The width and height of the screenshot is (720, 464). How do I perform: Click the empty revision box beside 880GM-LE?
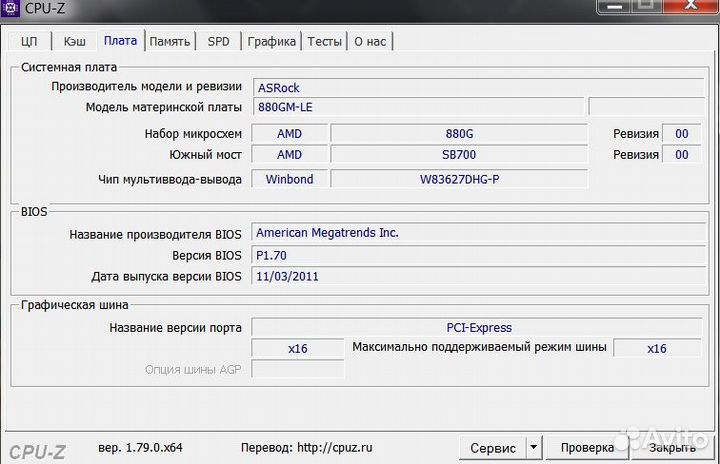(646, 107)
